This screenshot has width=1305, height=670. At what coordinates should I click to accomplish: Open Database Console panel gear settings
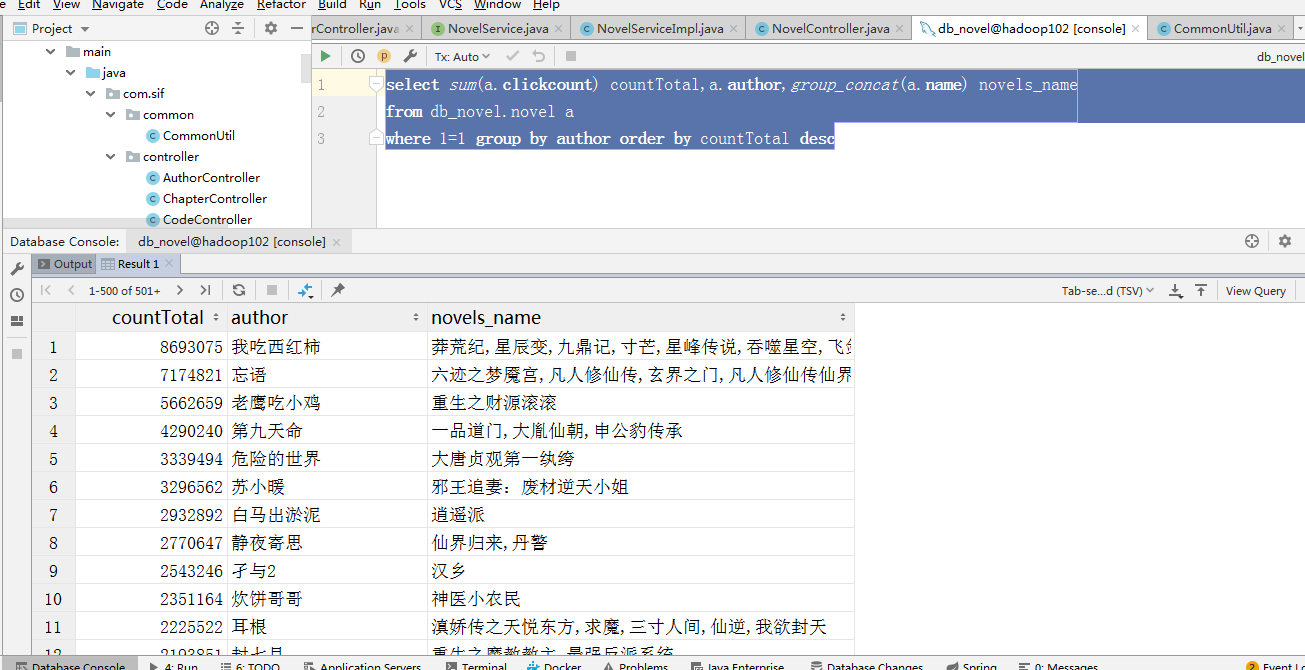point(1285,241)
